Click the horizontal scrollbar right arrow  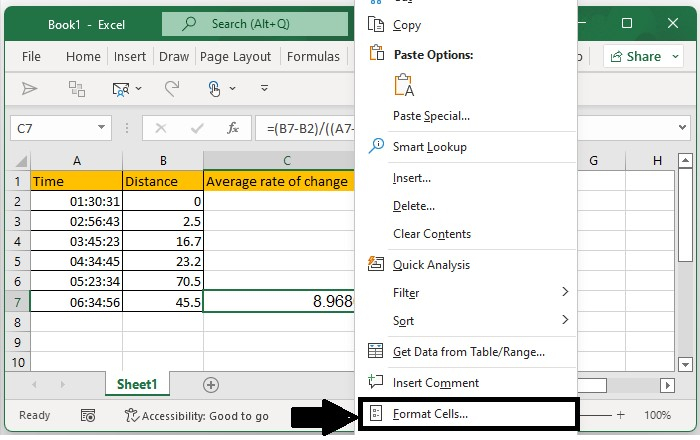point(667,385)
